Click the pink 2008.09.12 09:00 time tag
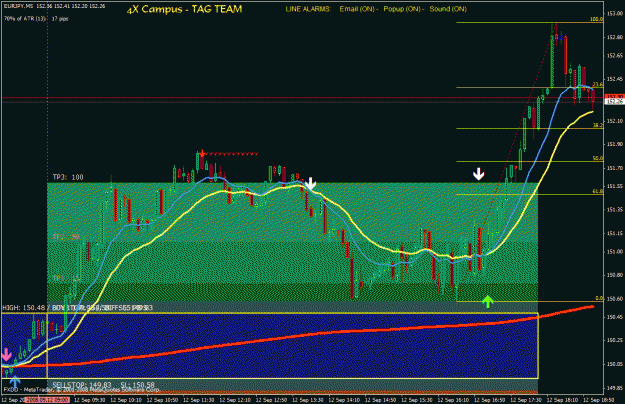 [x=47, y=400]
